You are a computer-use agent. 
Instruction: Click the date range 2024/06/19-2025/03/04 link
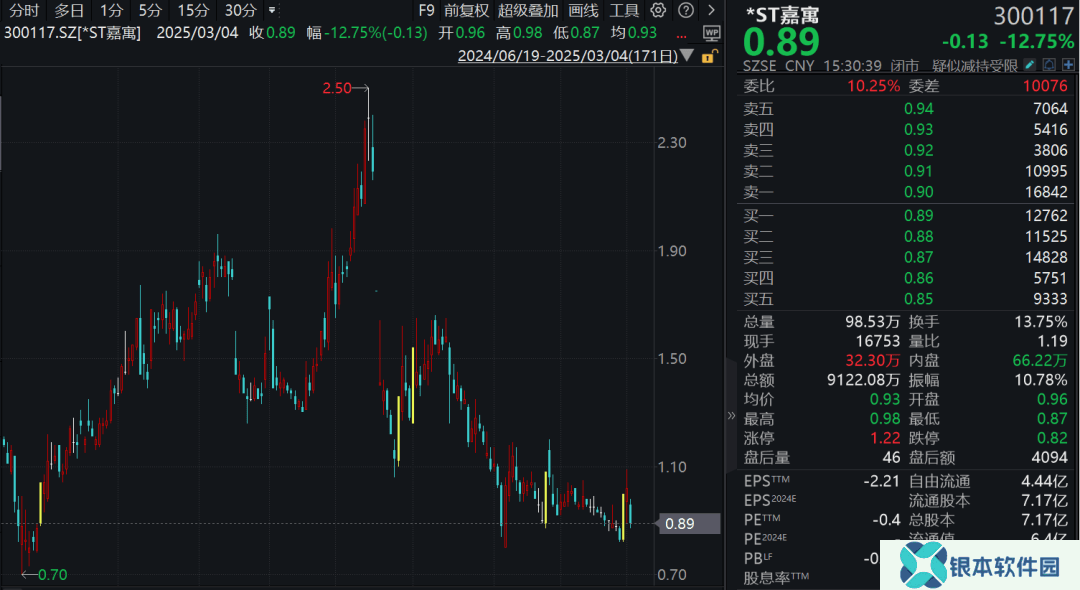[x=568, y=56]
